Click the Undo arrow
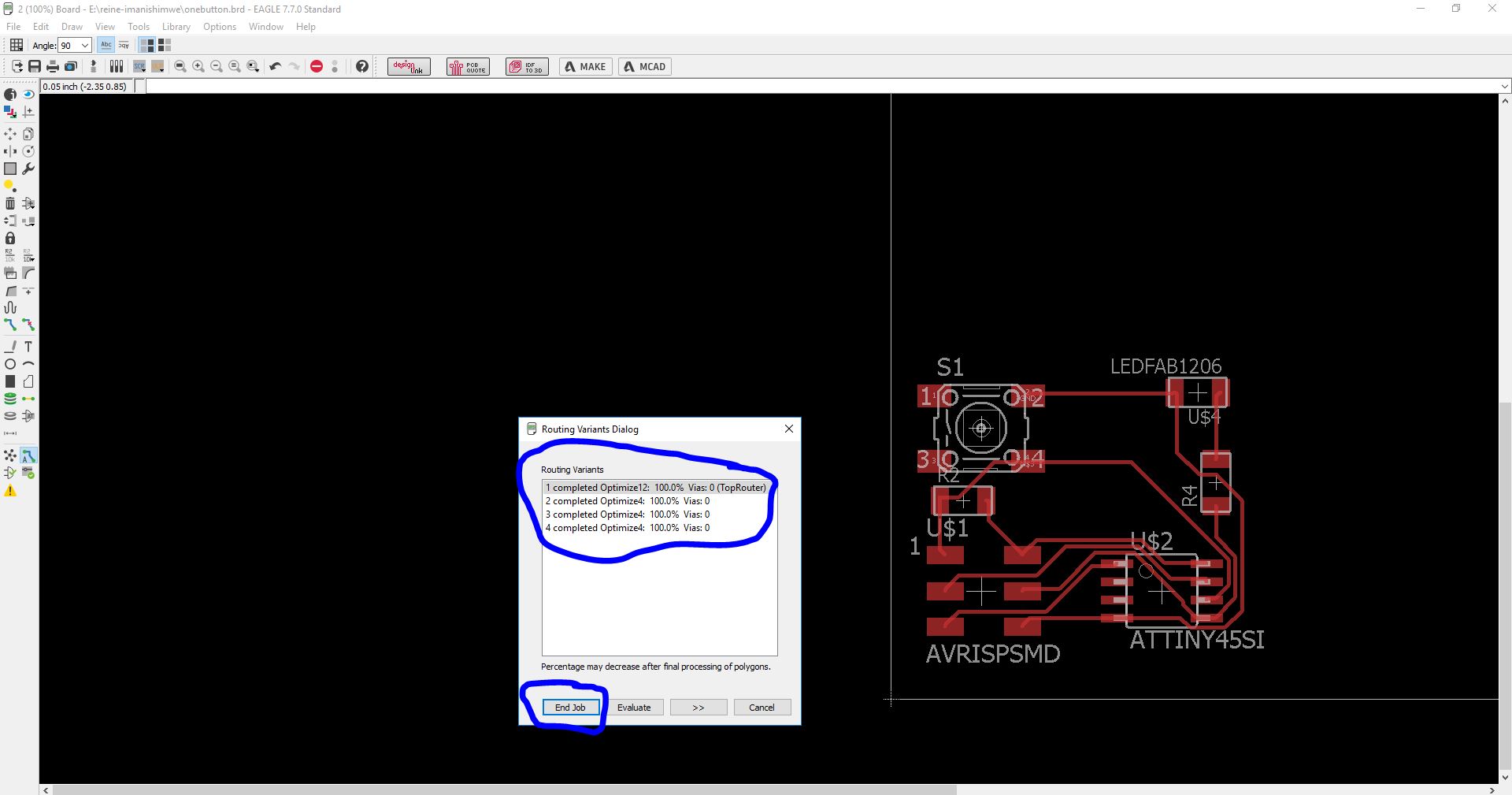The height and width of the screenshot is (795, 1512). coord(275,66)
